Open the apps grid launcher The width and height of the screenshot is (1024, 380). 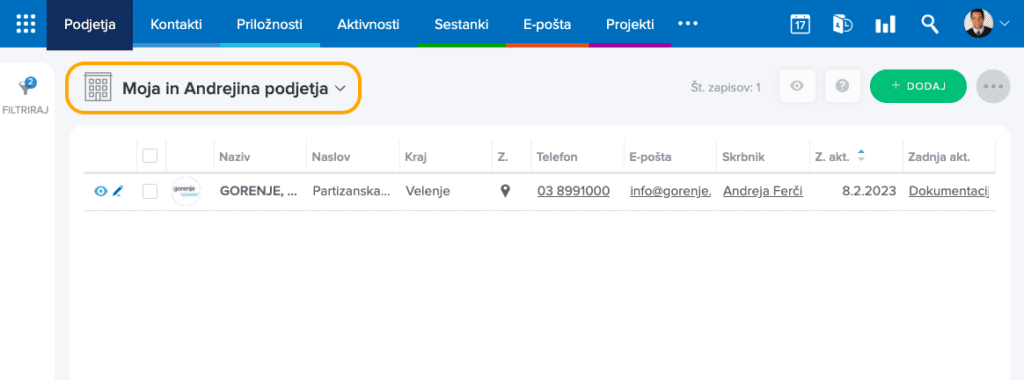click(25, 24)
